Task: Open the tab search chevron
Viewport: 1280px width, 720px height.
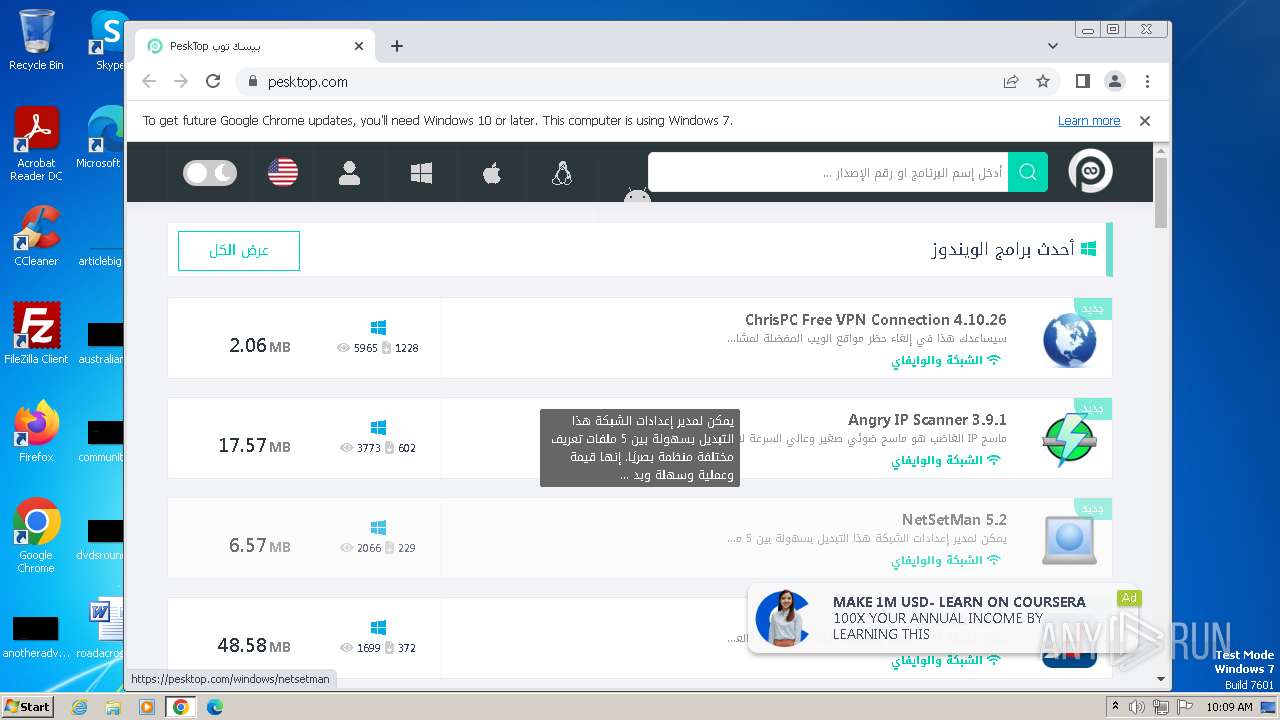Action: point(1053,46)
